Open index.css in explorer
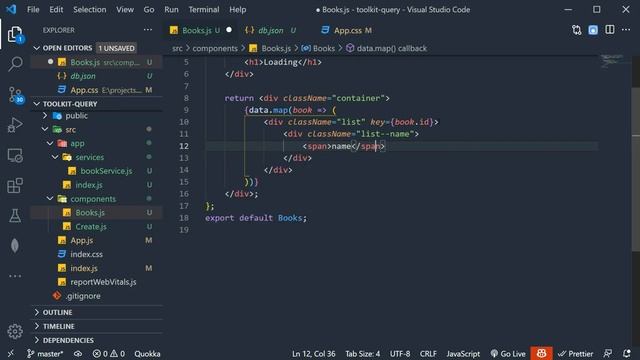This screenshot has width=640, height=360. [x=97, y=254]
